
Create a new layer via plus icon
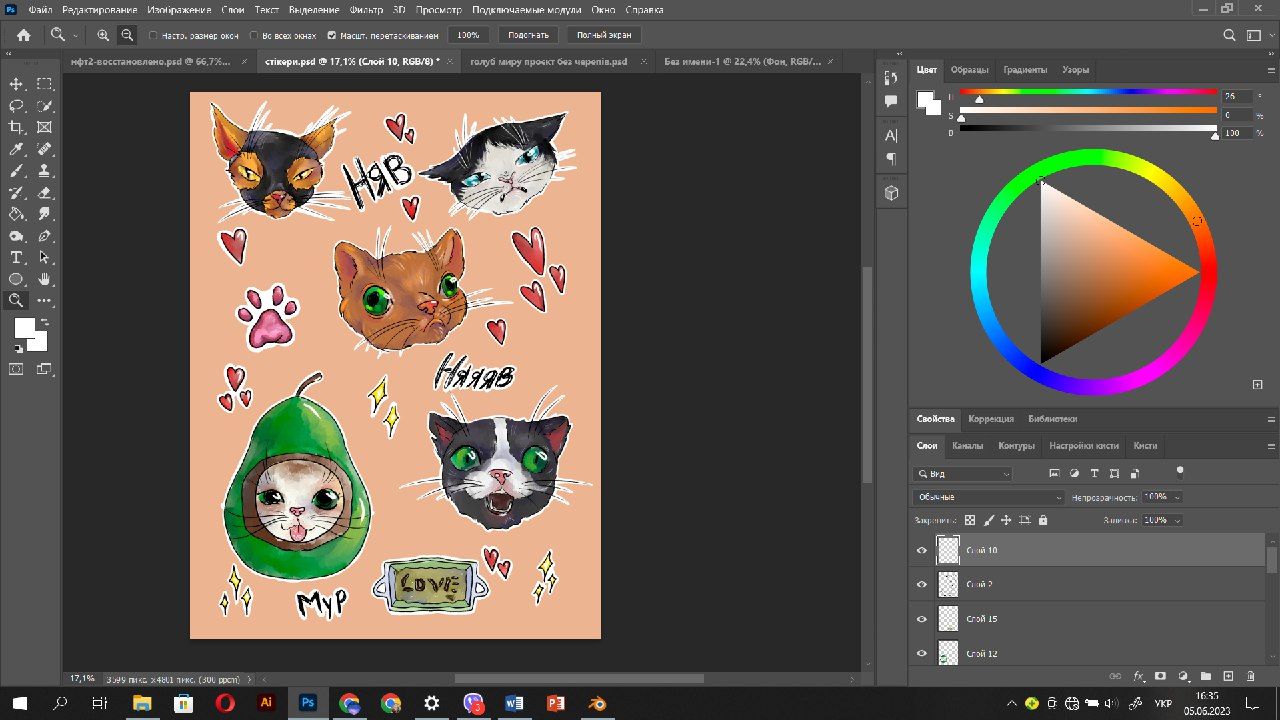click(1228, 676)
